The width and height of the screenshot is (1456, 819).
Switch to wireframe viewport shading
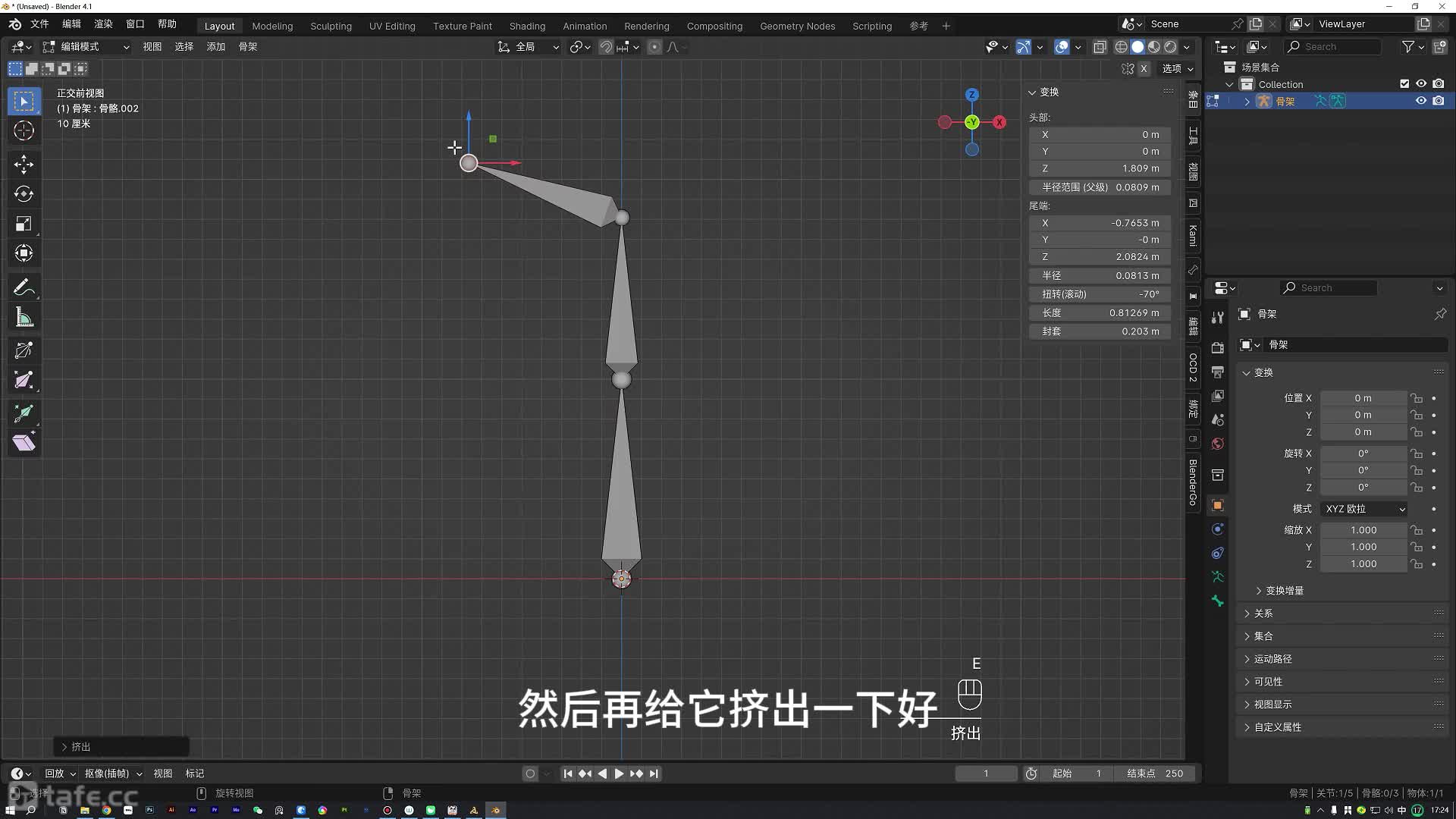click(1121, 47)
